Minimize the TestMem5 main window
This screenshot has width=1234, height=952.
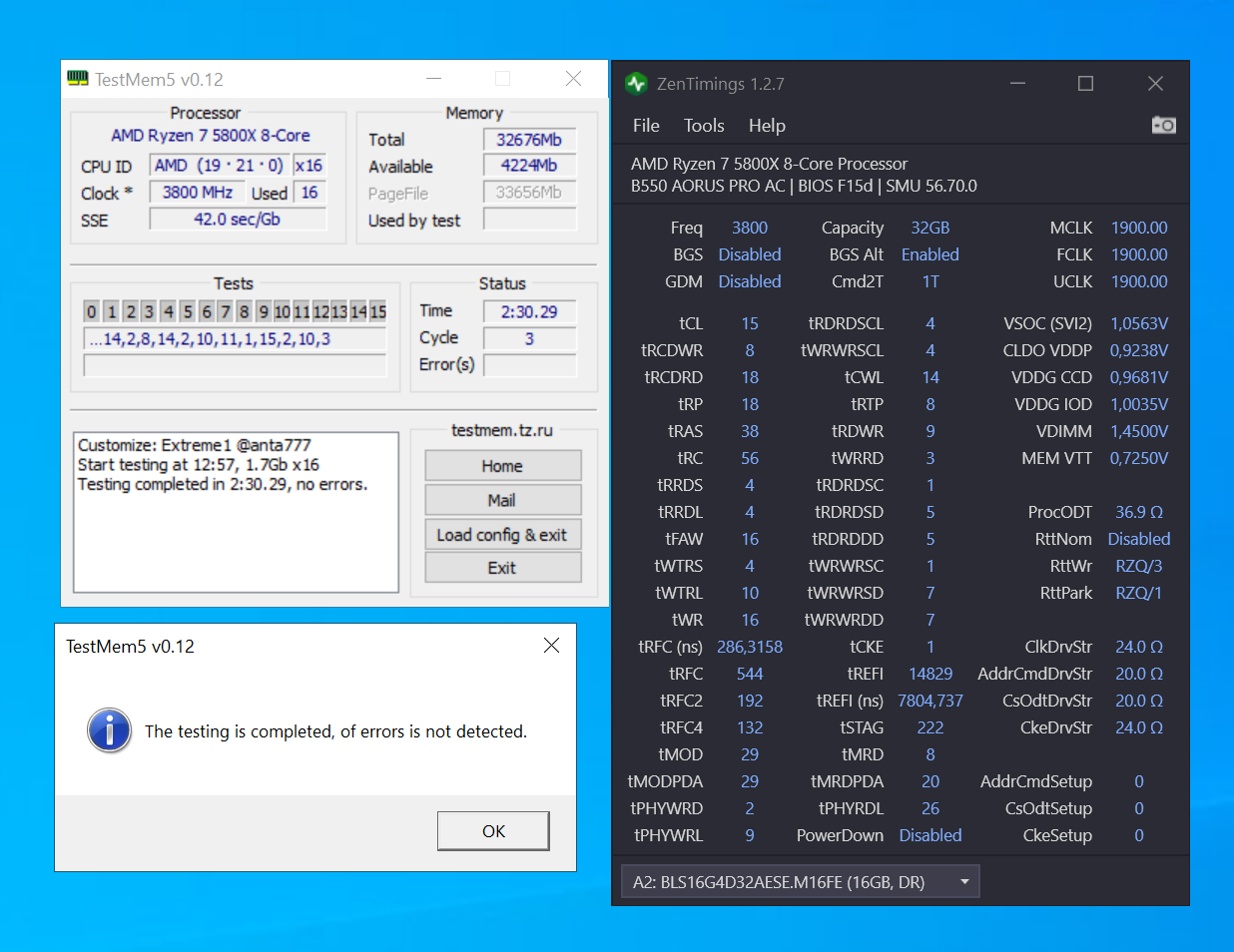coord(433,78)
